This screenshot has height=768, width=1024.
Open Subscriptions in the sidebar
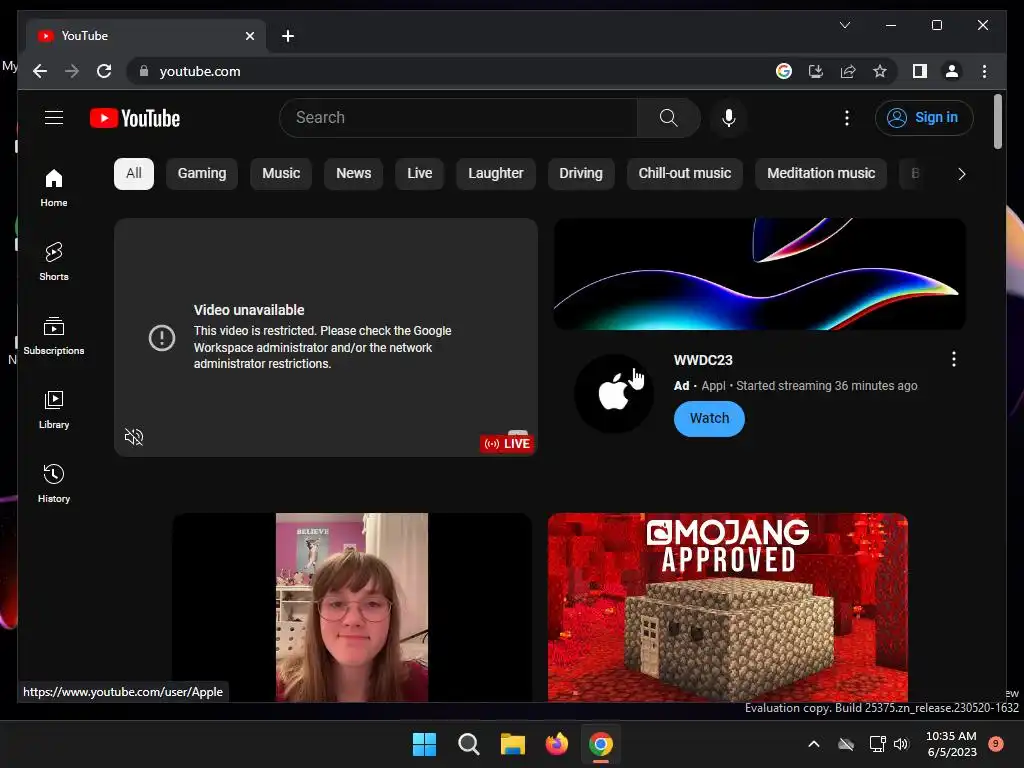54,336
